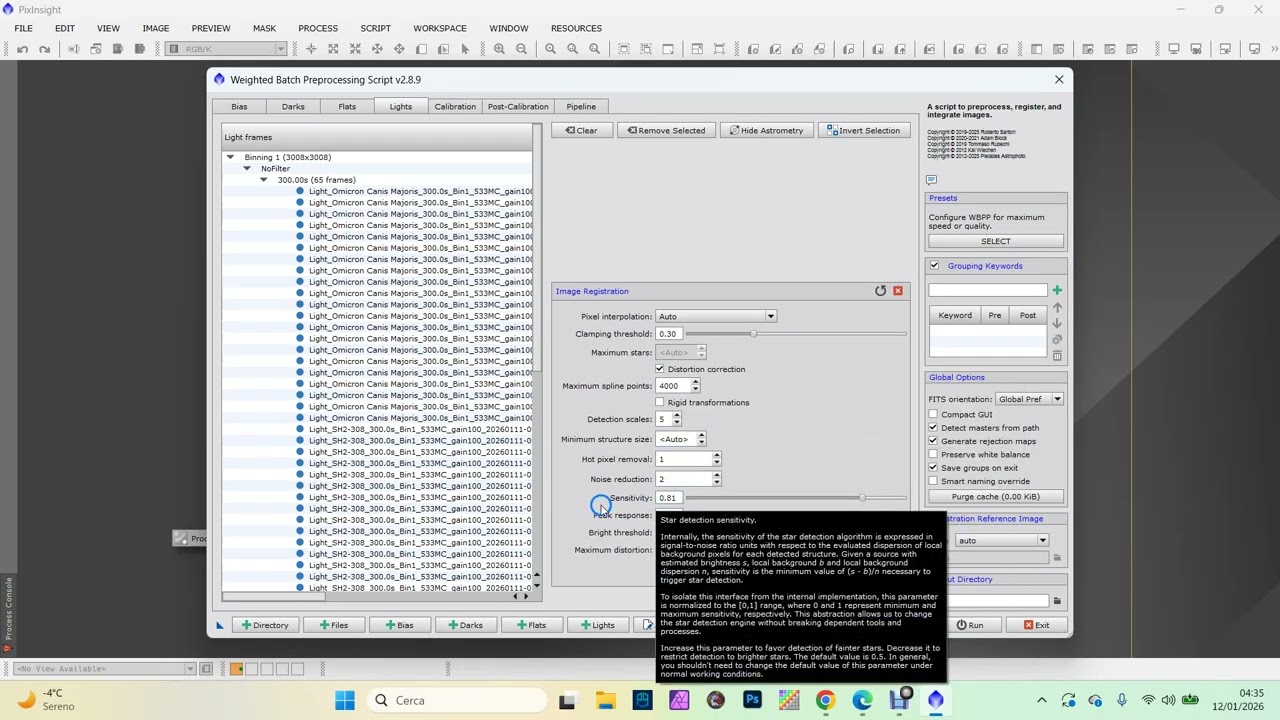Click the Zoom Out magnifier icon
This screenshot has height=720, width=1280.
521,49
